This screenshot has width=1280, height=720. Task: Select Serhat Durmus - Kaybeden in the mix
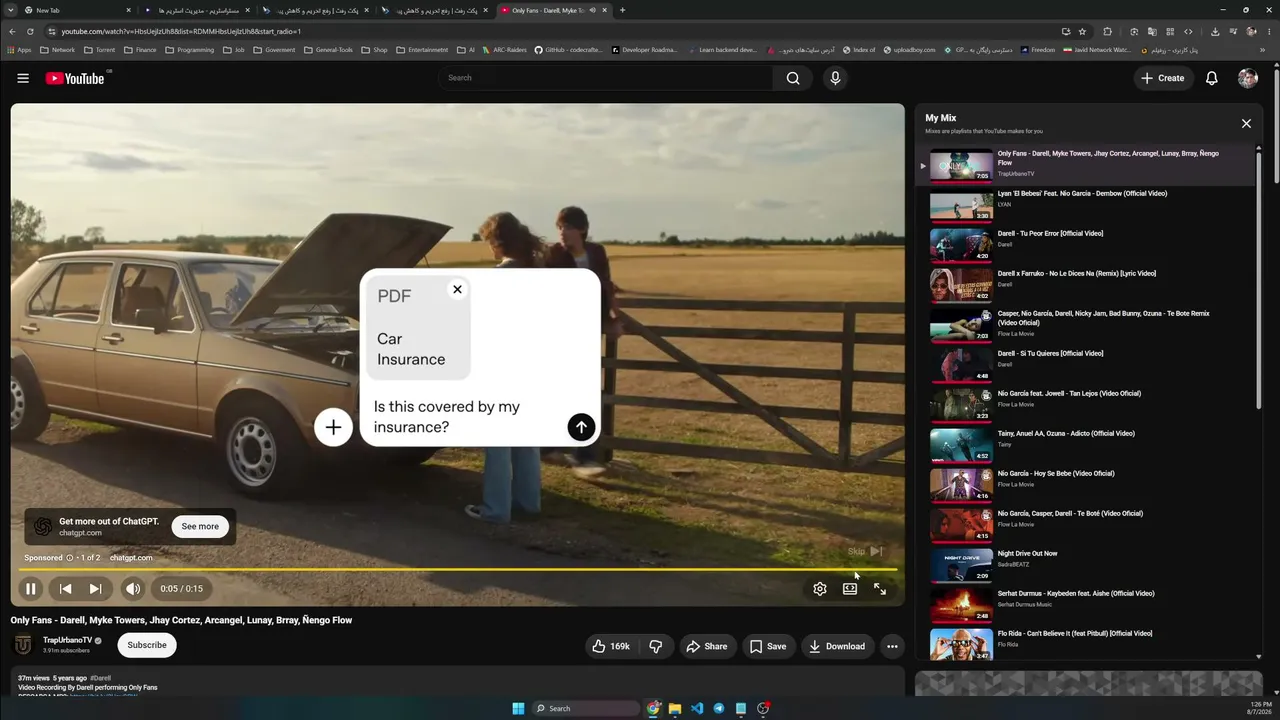coord(1087,605)
